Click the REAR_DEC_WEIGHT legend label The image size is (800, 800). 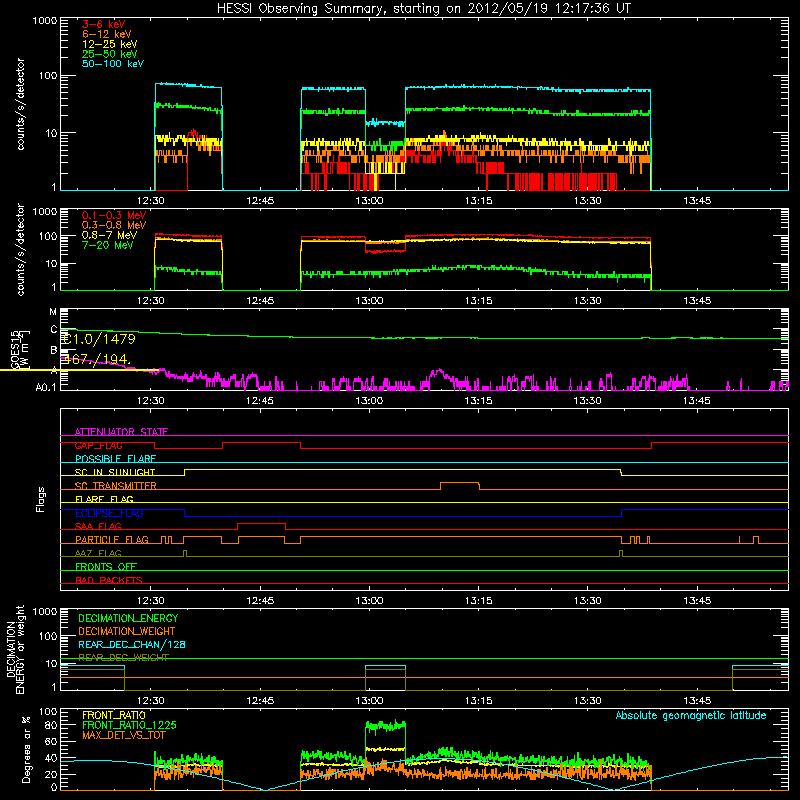click(123, 658)
